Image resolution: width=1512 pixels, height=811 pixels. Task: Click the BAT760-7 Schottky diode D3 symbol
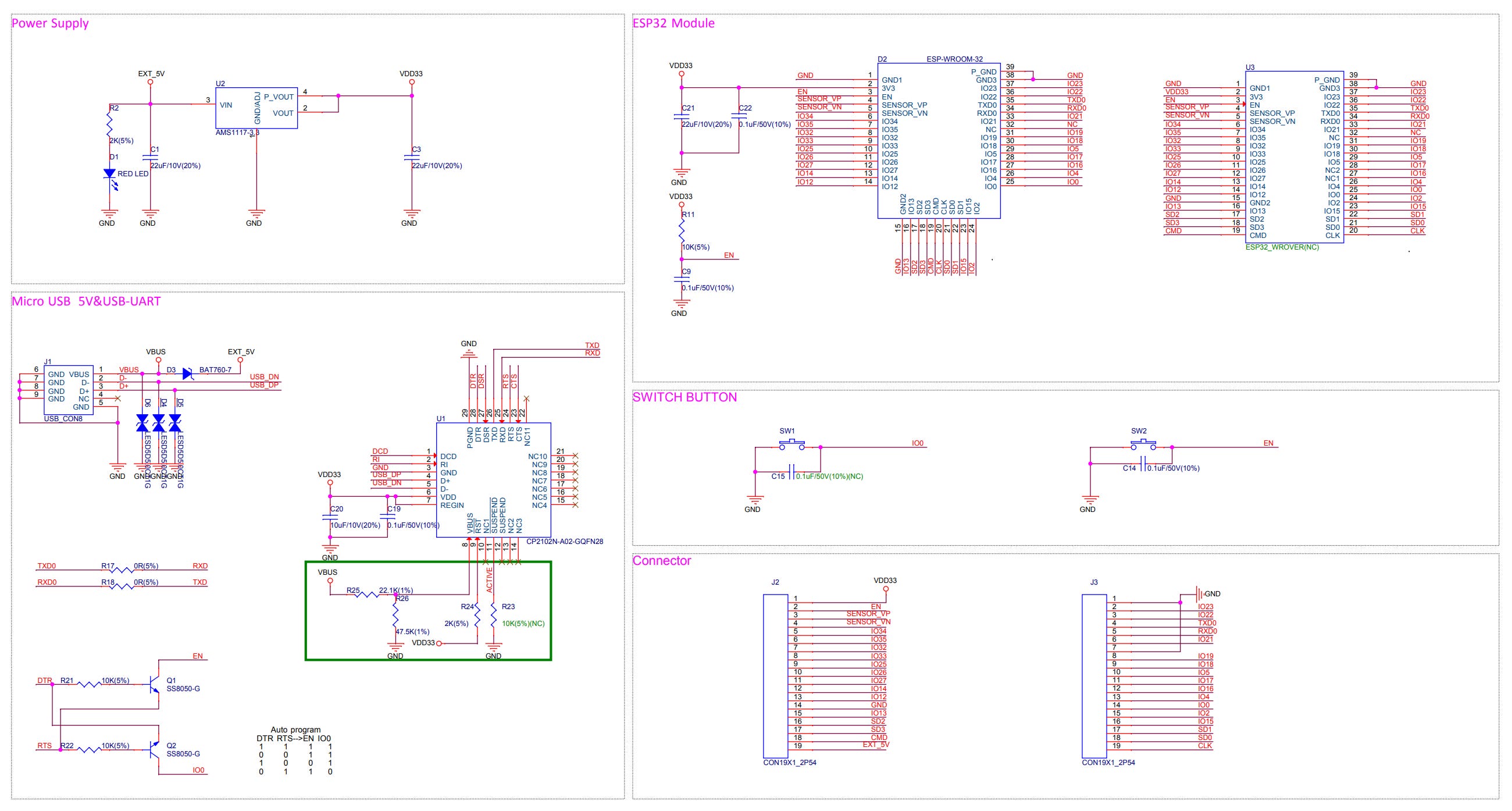[188, 373]
